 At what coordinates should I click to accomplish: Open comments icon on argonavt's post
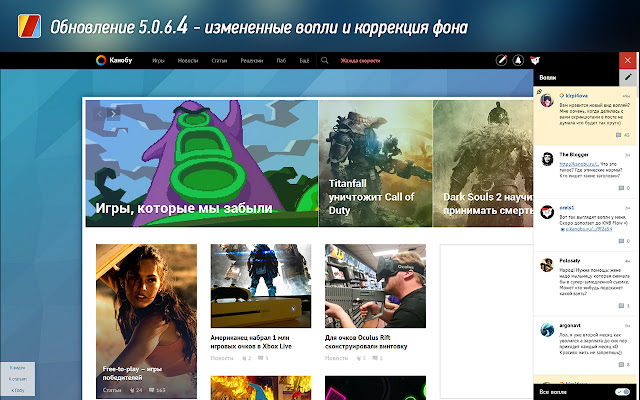(x=621, y=364)
